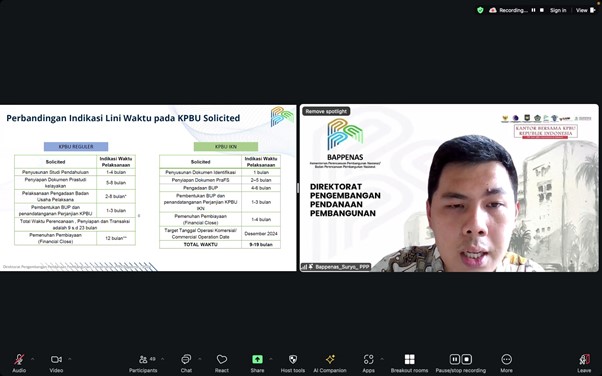Screen dimensions: 602x376
Task: Stop recording in bottom toolbar
Action: tap(466, 359)
